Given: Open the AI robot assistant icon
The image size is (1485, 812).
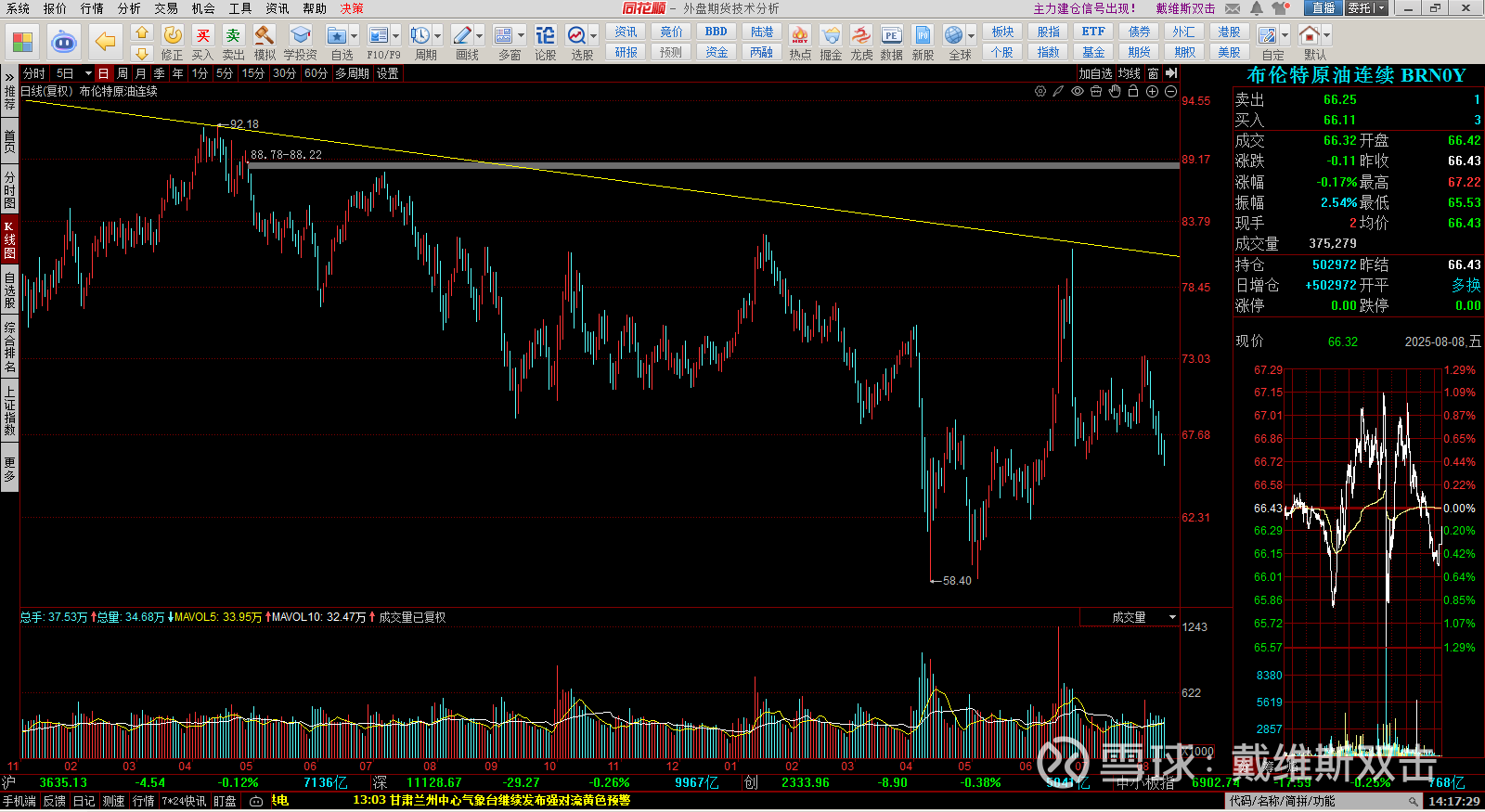Looking at the screenshot, I should click(64, 42).
